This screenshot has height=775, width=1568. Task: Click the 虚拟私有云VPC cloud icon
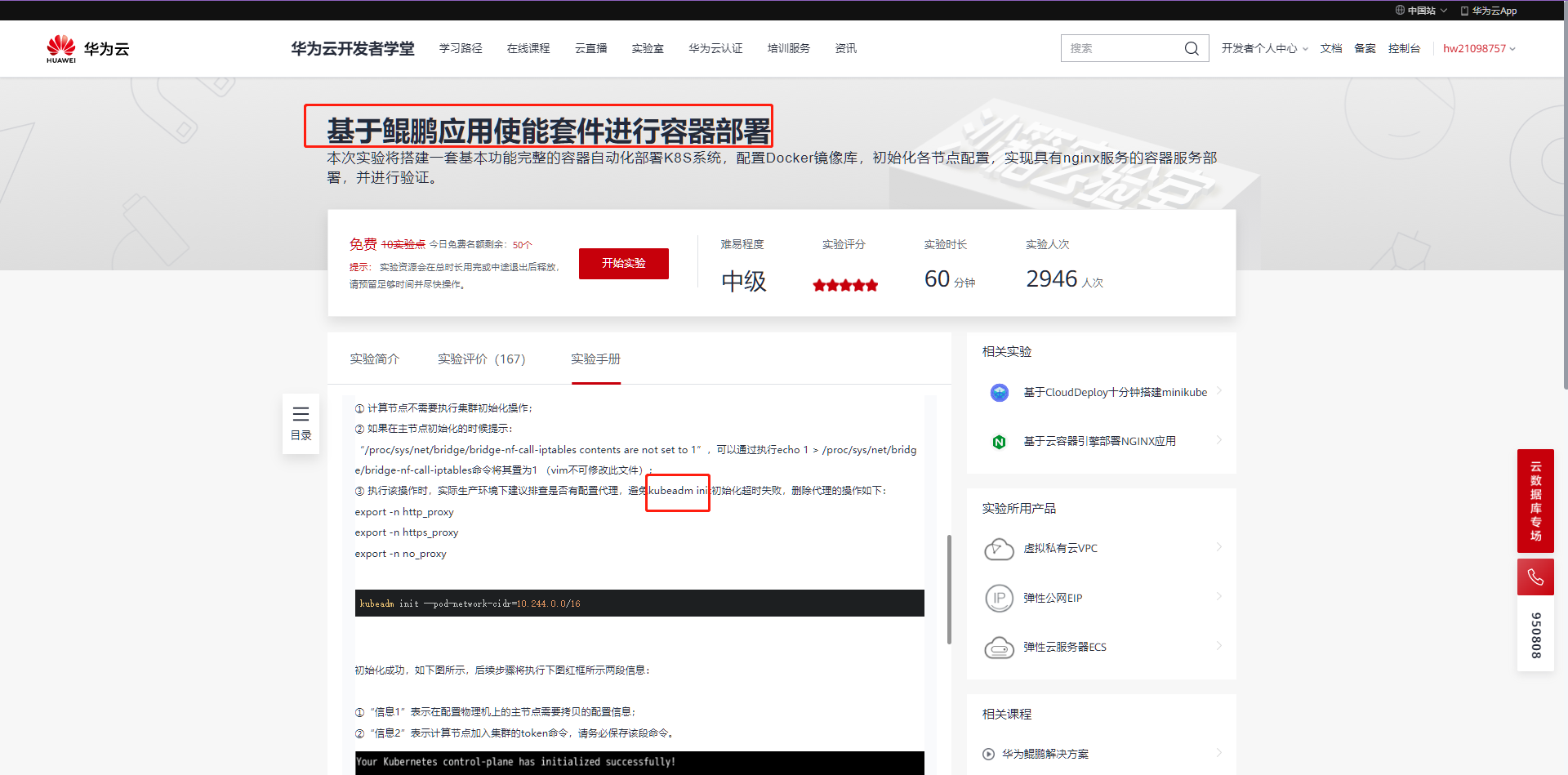999,549
